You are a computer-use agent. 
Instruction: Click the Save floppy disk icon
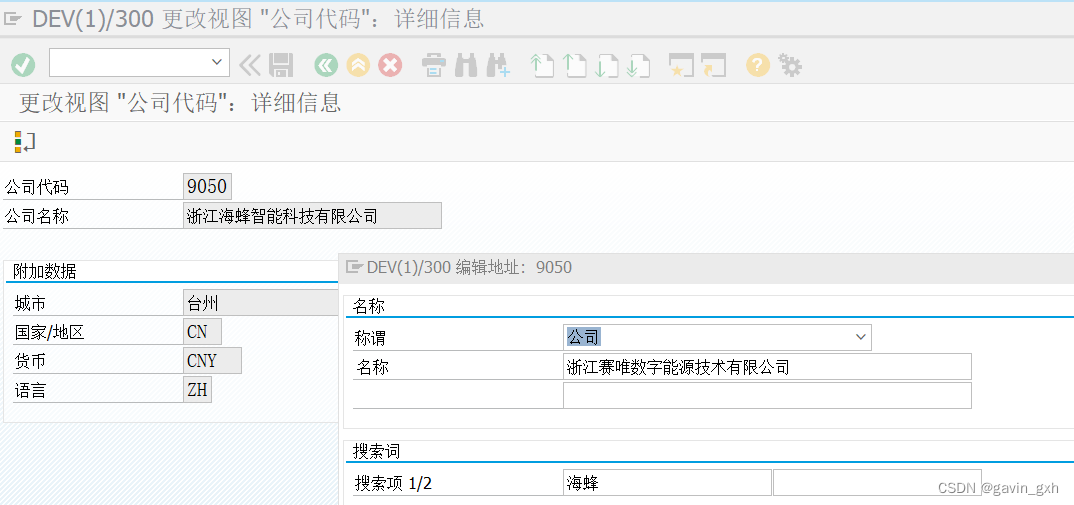coord(281,66)
